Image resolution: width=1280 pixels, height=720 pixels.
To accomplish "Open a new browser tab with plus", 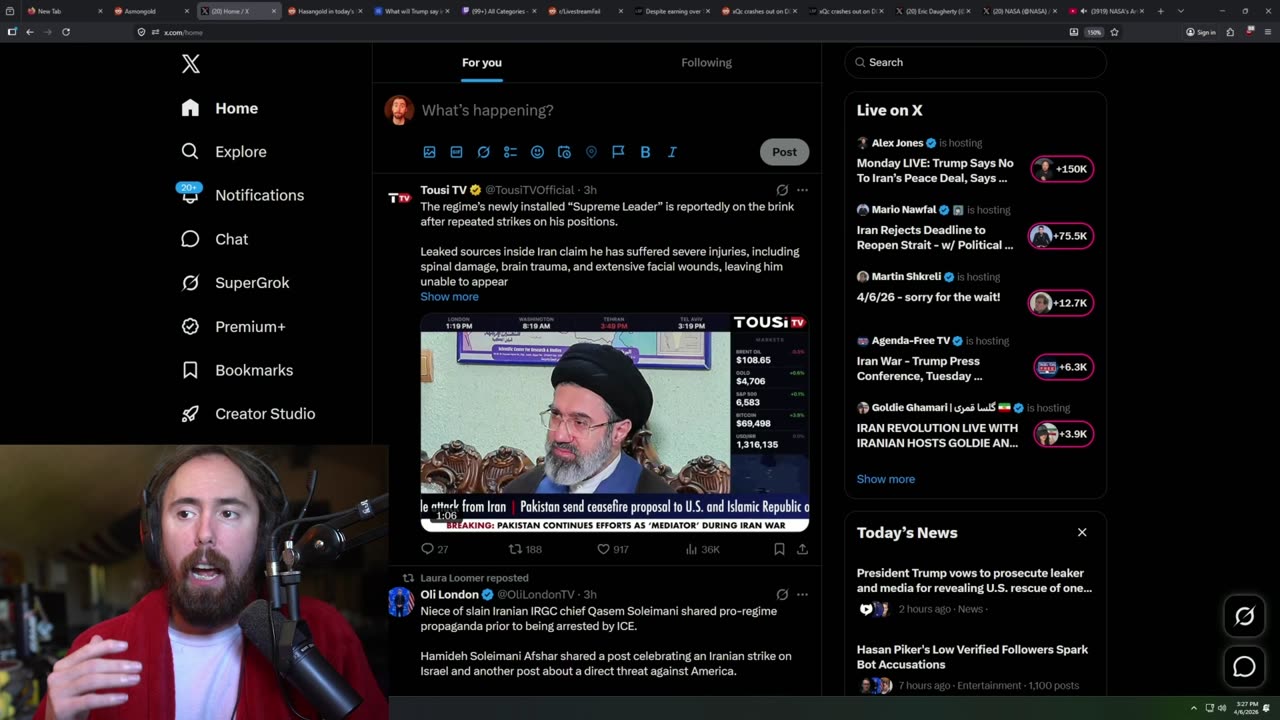I will click(x=1161, y=11).
